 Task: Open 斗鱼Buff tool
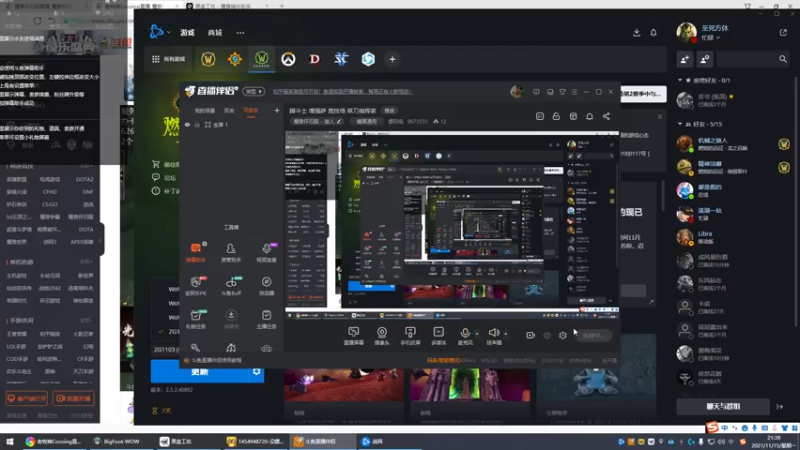(231, 286)
